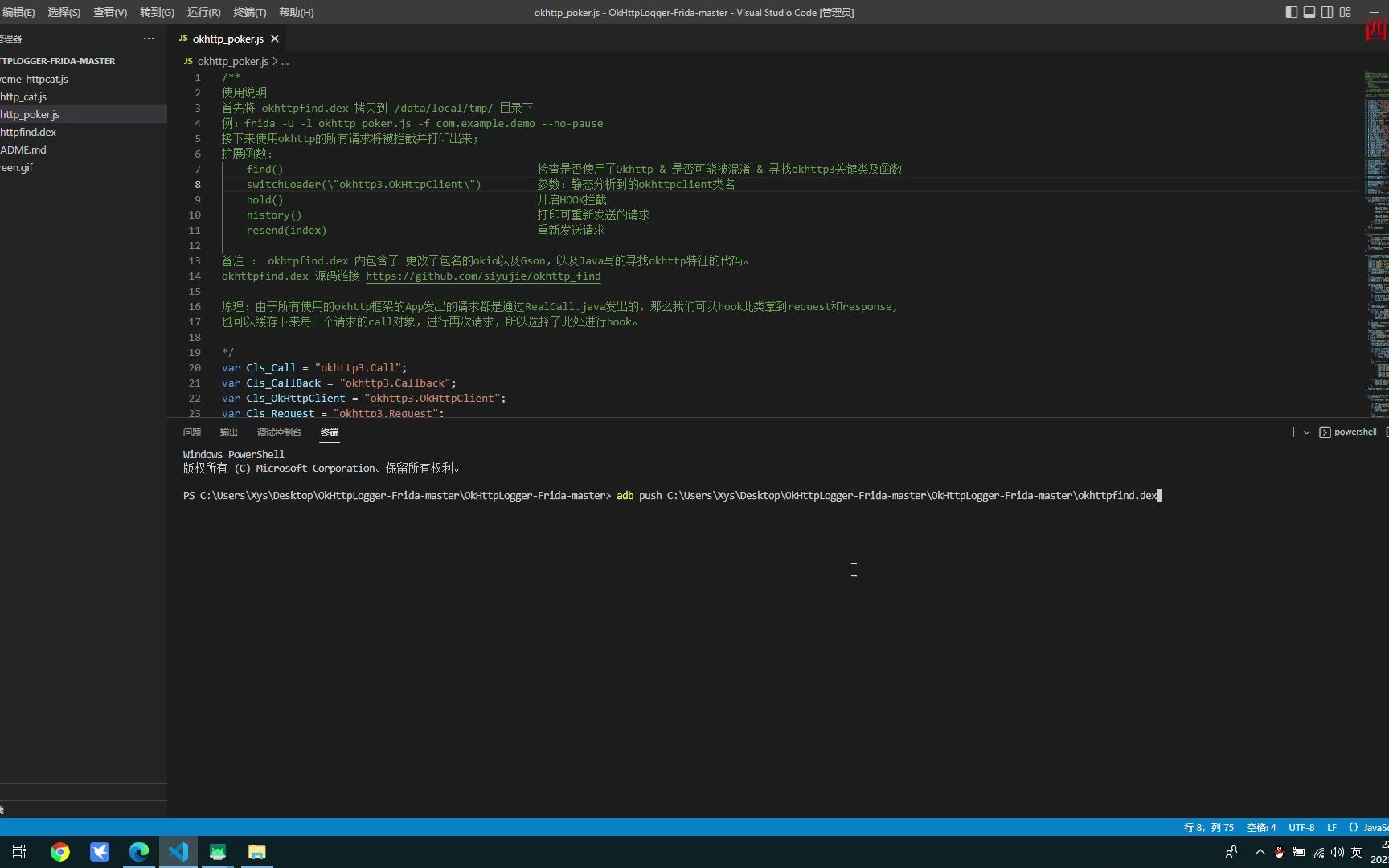This screenshot has height=868, width=1389.
Task: Toggle the secondary side bar layout icon
Action: [x=1327, y=12]
